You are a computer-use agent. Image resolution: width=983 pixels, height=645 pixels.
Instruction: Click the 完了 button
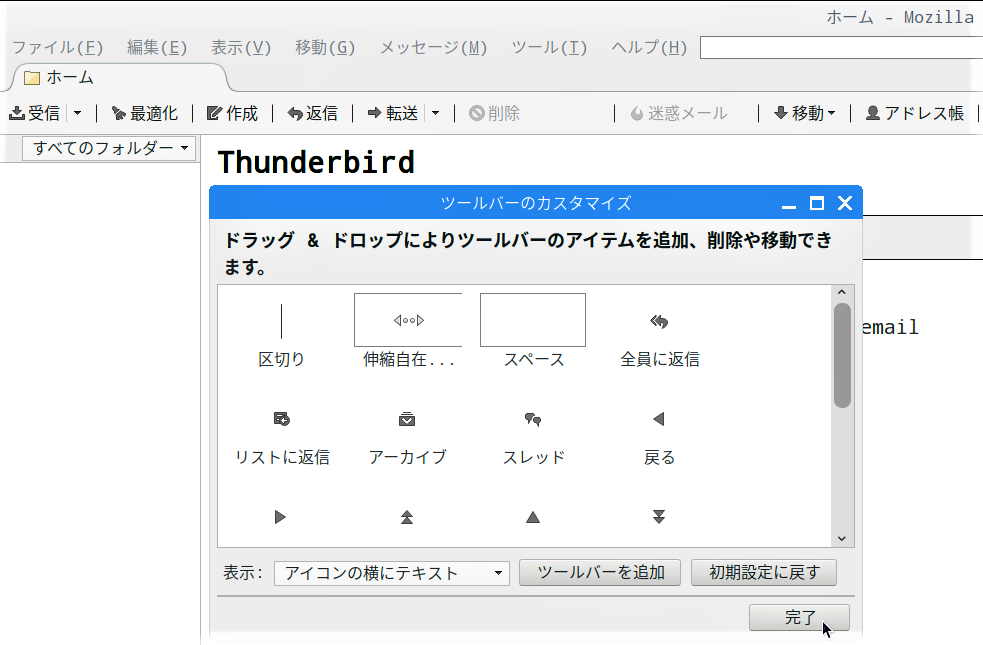pos(799,617)
